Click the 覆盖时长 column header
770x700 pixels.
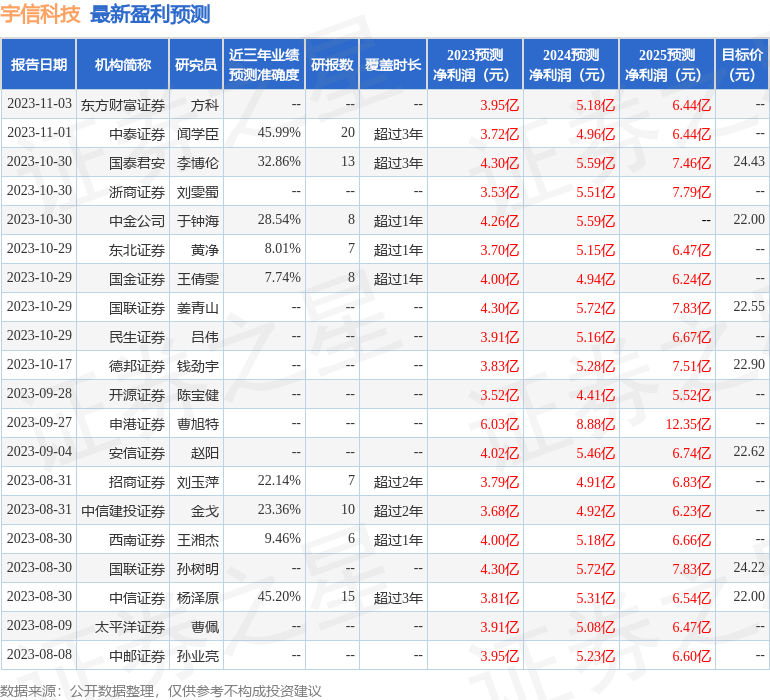[393, 64]
